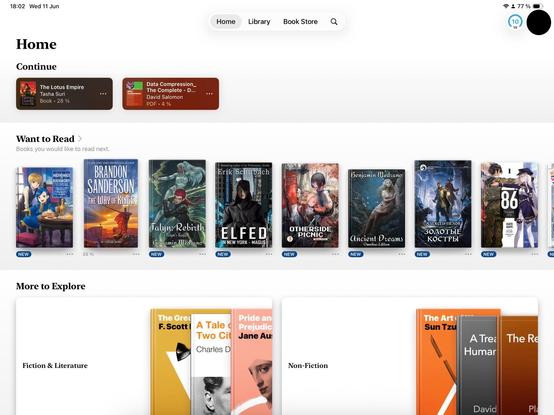Tap the A Tale of Two Cities cover
The width and height of the screenshot is (554, 415).
[211, 364]
